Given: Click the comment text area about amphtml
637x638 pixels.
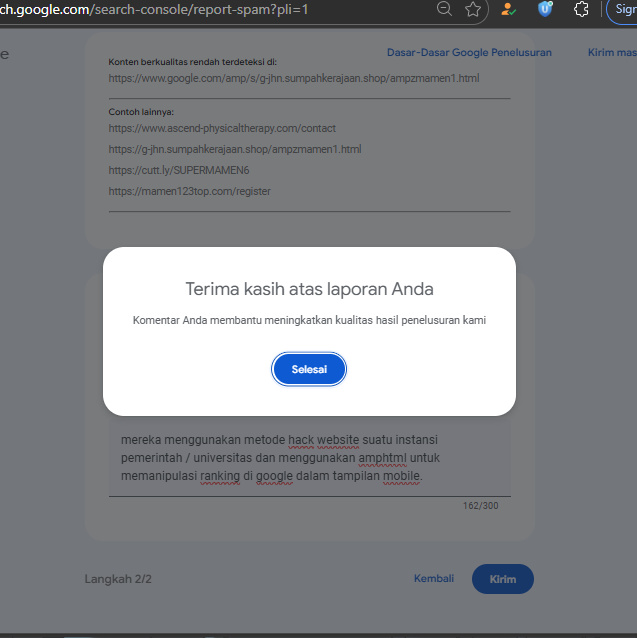Looking at the screenshot, I should click(310, 458).
